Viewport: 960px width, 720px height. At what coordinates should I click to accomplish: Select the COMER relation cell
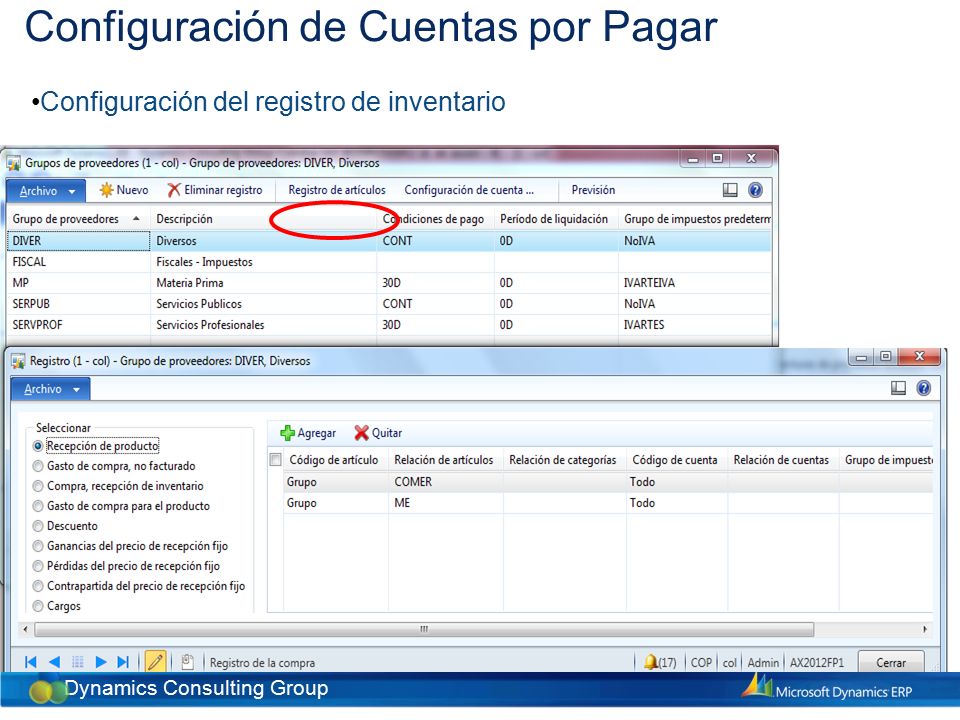click(x=446, y=482)
